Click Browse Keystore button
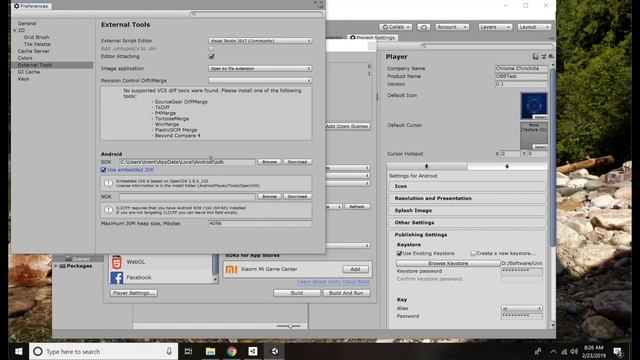 448,264
